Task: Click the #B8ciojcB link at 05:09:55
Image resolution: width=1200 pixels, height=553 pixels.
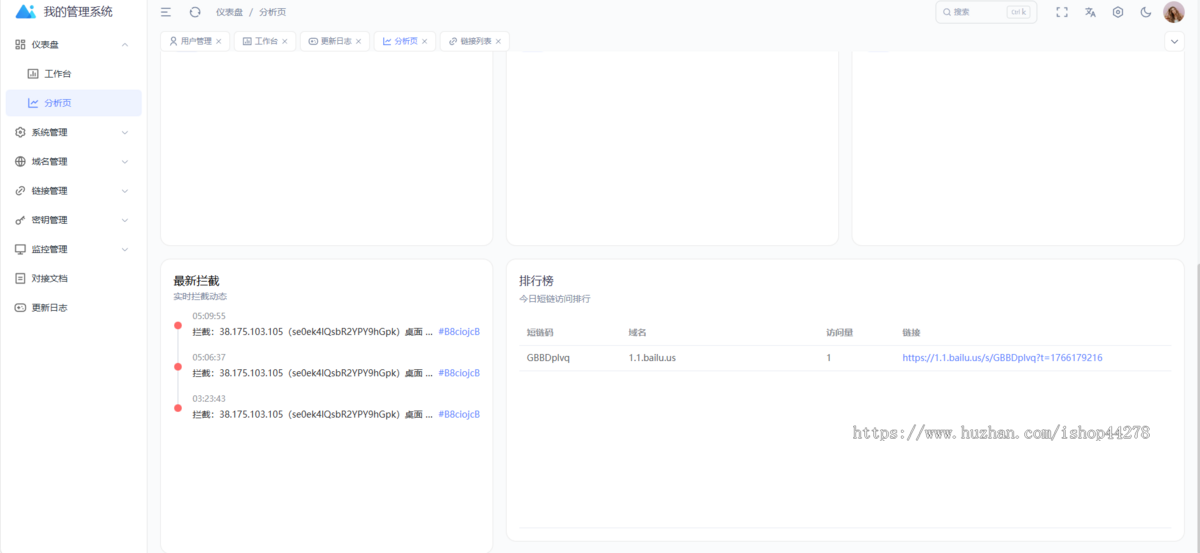Action: click(x=459, y=332)
